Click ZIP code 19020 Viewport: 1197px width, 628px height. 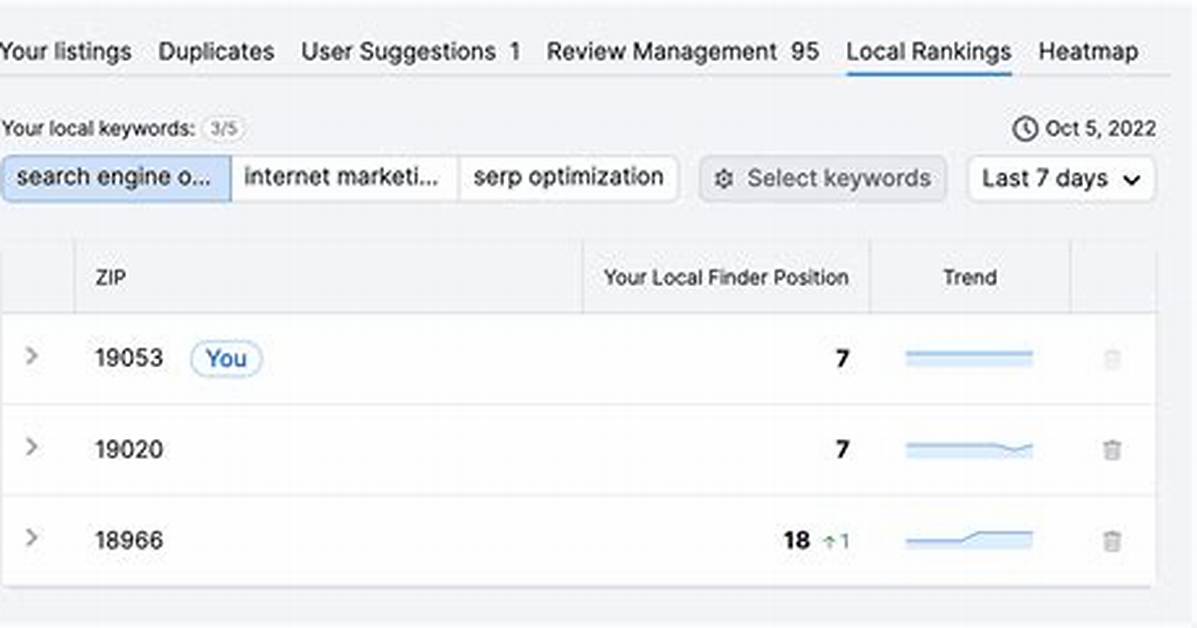coord(129,449)
